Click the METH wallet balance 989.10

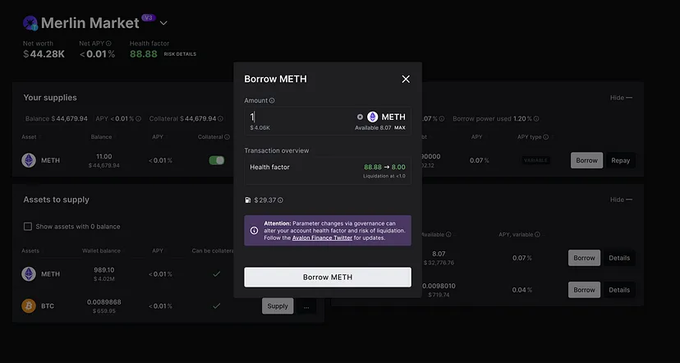click(104, 270)
